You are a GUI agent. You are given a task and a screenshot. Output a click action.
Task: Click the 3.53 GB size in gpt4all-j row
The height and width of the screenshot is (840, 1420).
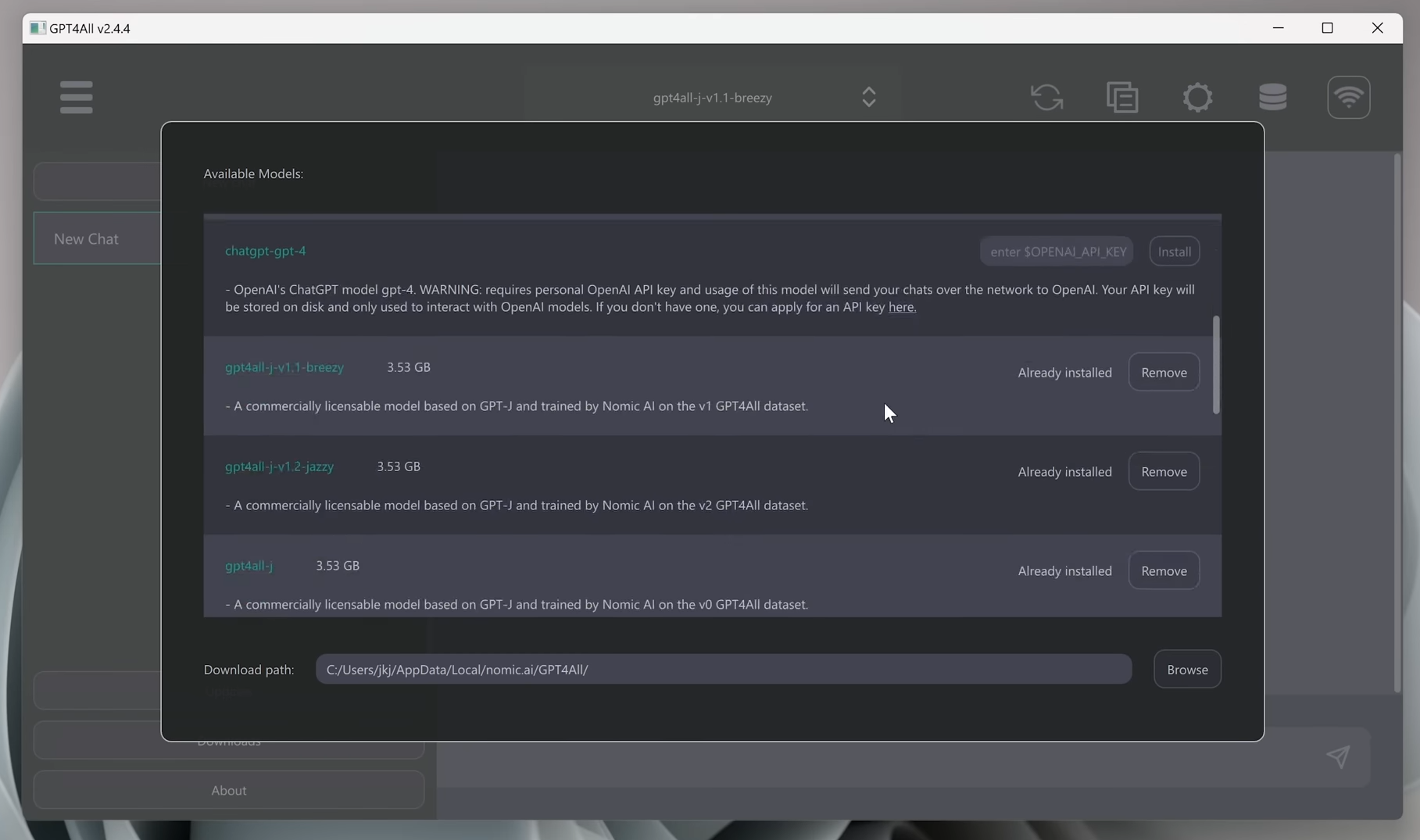click(338, 566)
